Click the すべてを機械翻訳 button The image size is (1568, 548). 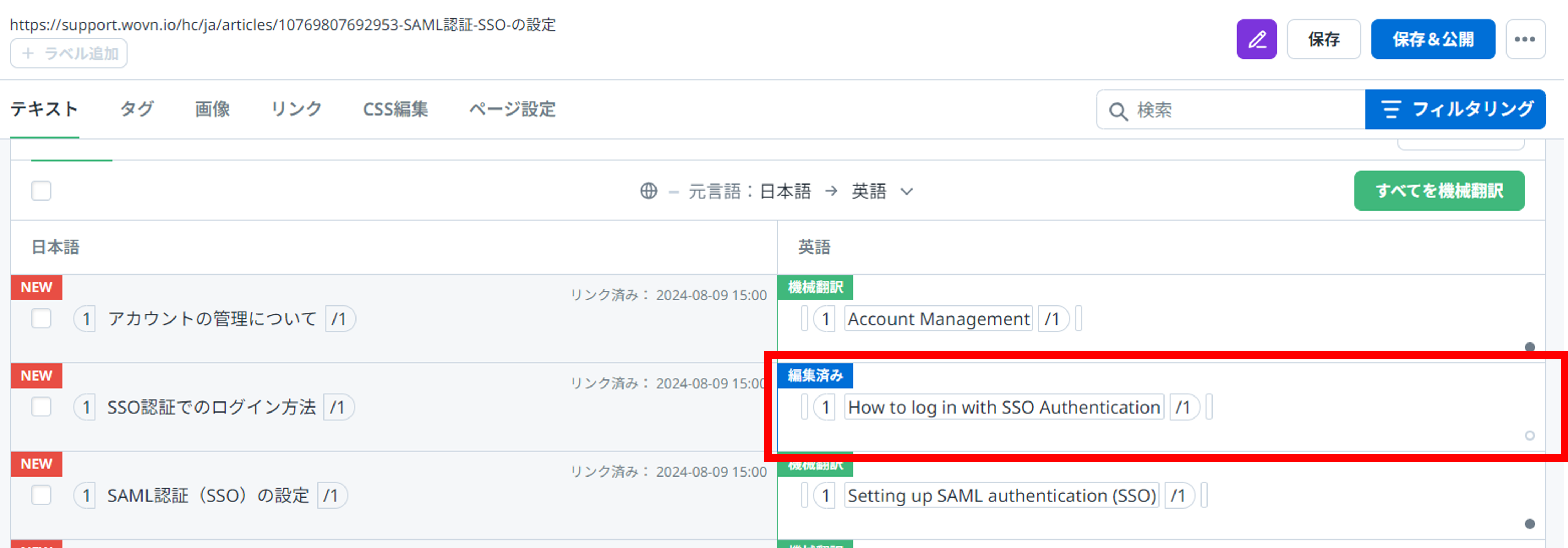click(1439, 191)
